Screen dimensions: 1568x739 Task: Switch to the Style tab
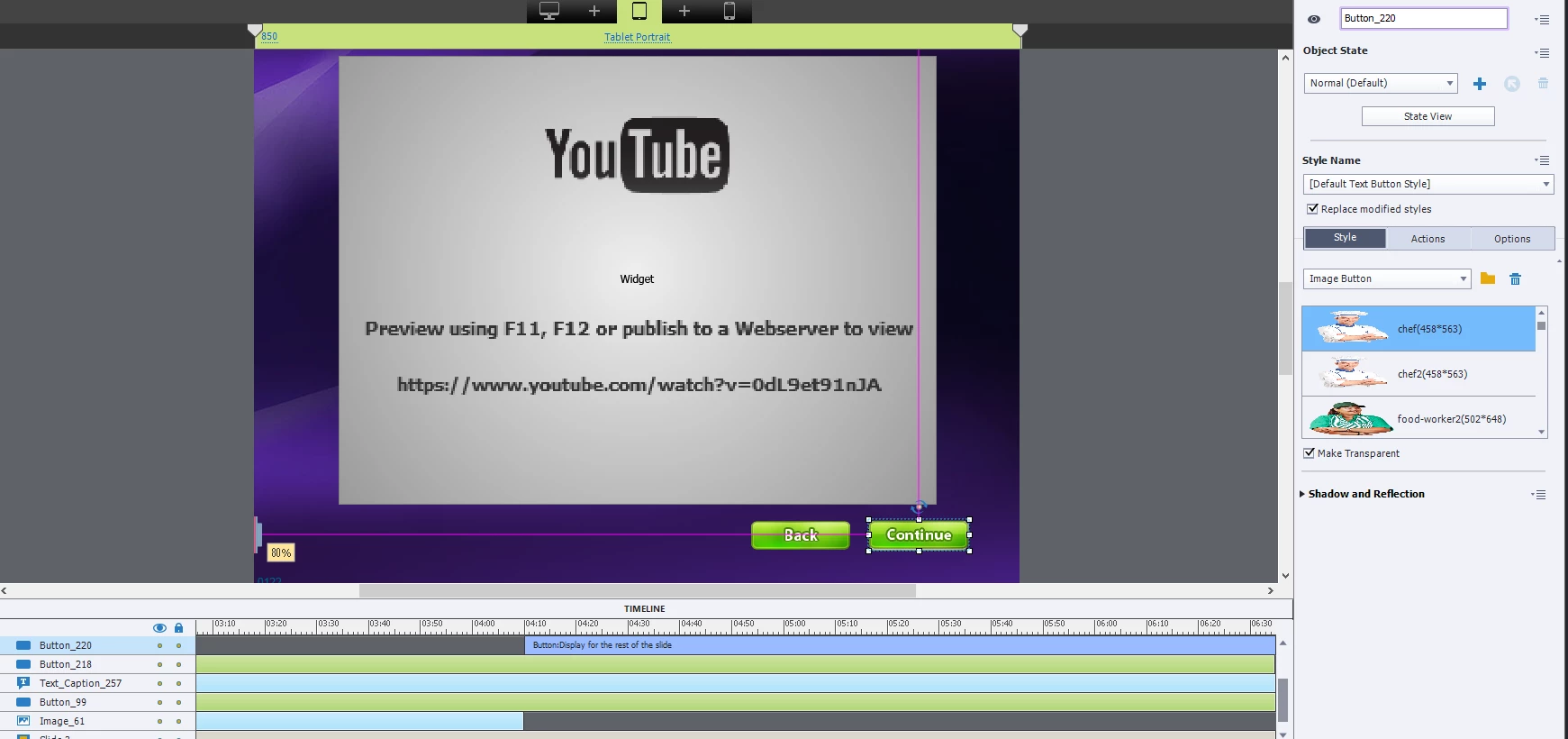pos(1345,238)
